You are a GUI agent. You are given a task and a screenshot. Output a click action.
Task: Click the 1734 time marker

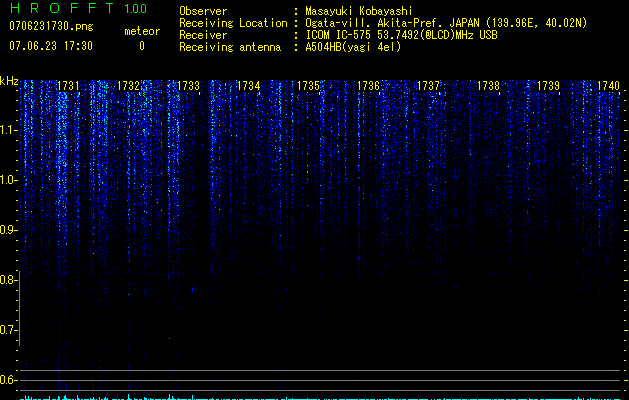[x=248, y=86]
